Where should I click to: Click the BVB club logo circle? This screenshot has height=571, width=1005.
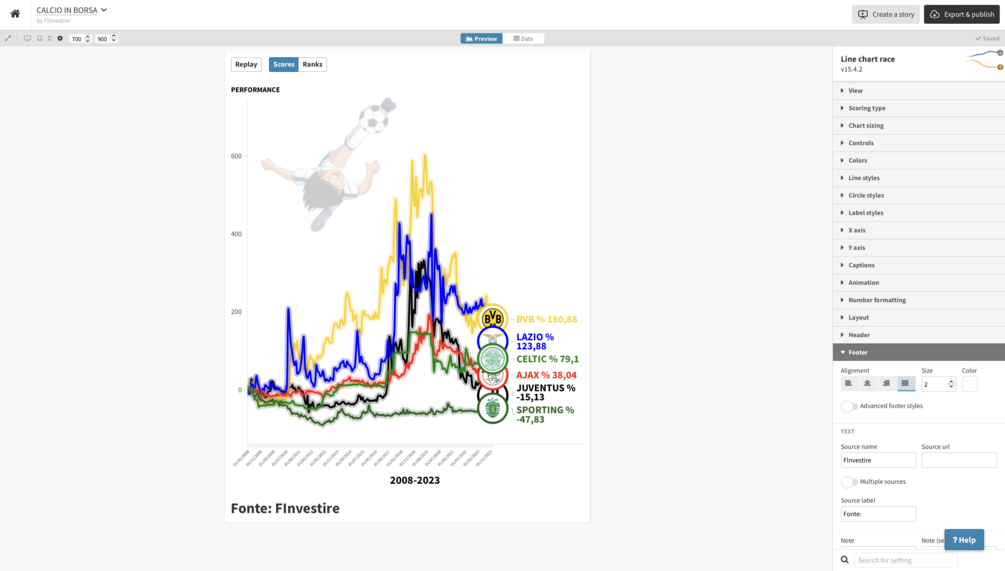coord(492,318)
